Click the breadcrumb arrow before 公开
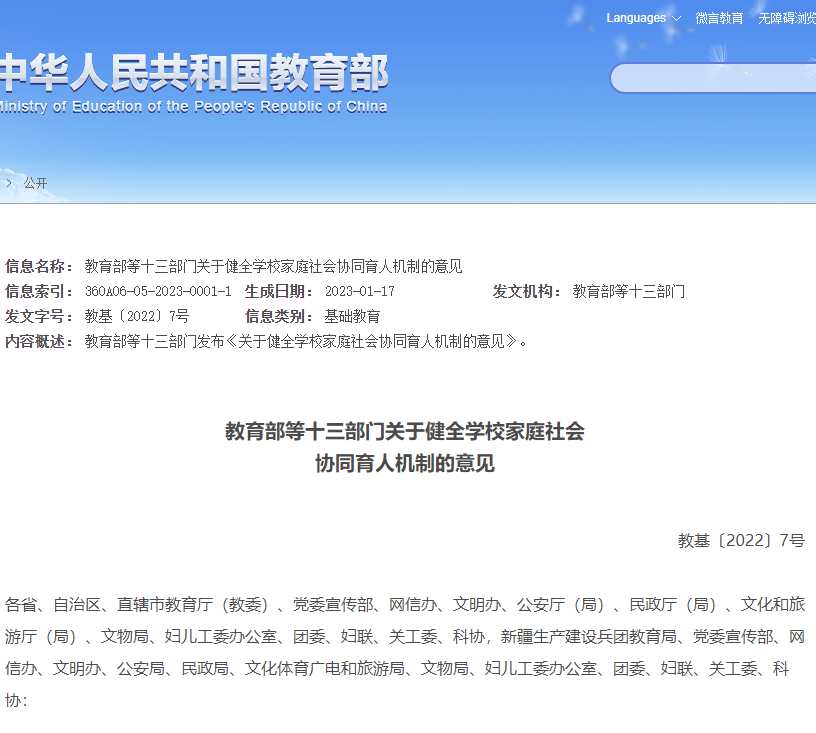816x733 pixels. 9,183
